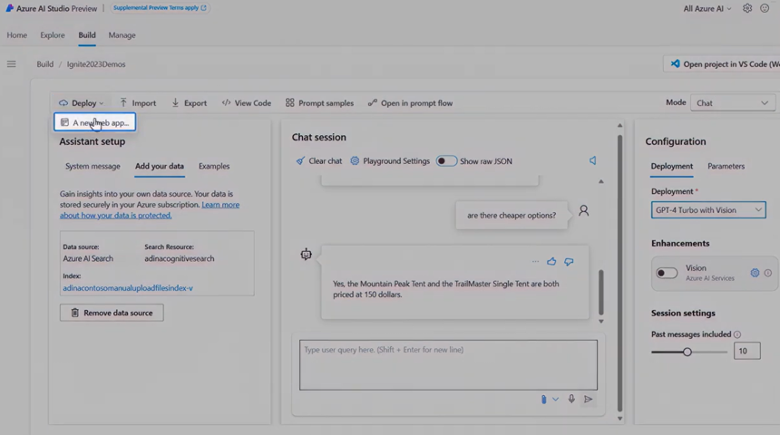Switch to Parameters tab
This screenshot has height=435, width=780.
[726, 166]
